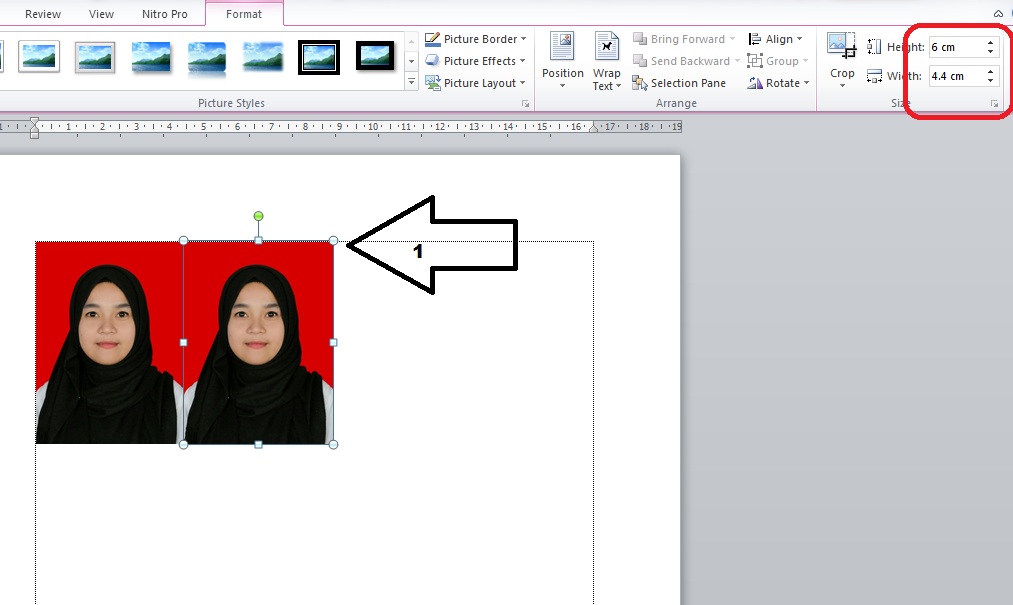Apply the reflected rounded rectangle style
Image resolution: width=1013 pixels, height=605 pixels.
click(x=207, y=58)
